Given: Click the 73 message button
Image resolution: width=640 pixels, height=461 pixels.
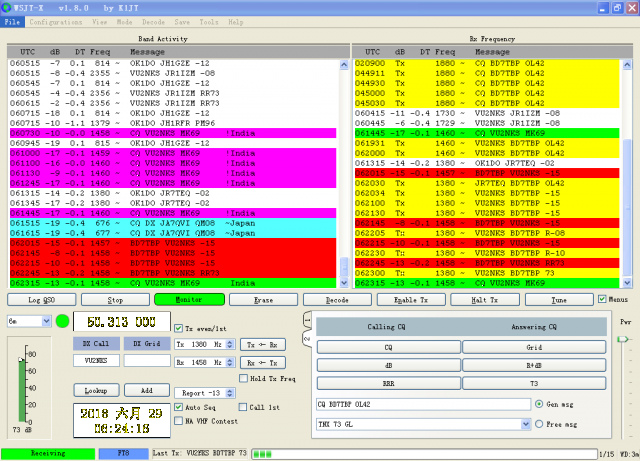Looking at the screenshot, I should coord(534,383).
